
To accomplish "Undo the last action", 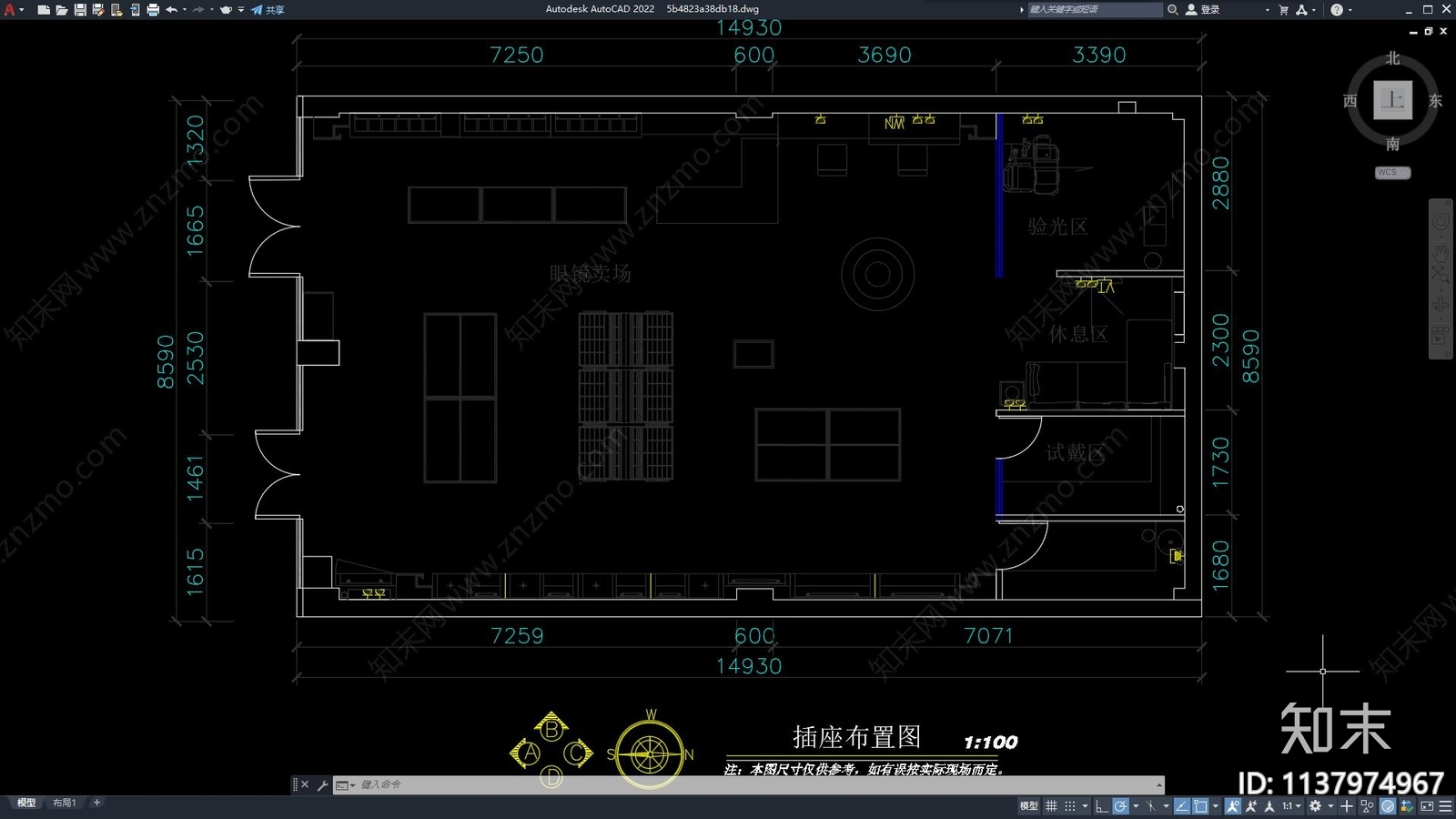I will (172, 10).
